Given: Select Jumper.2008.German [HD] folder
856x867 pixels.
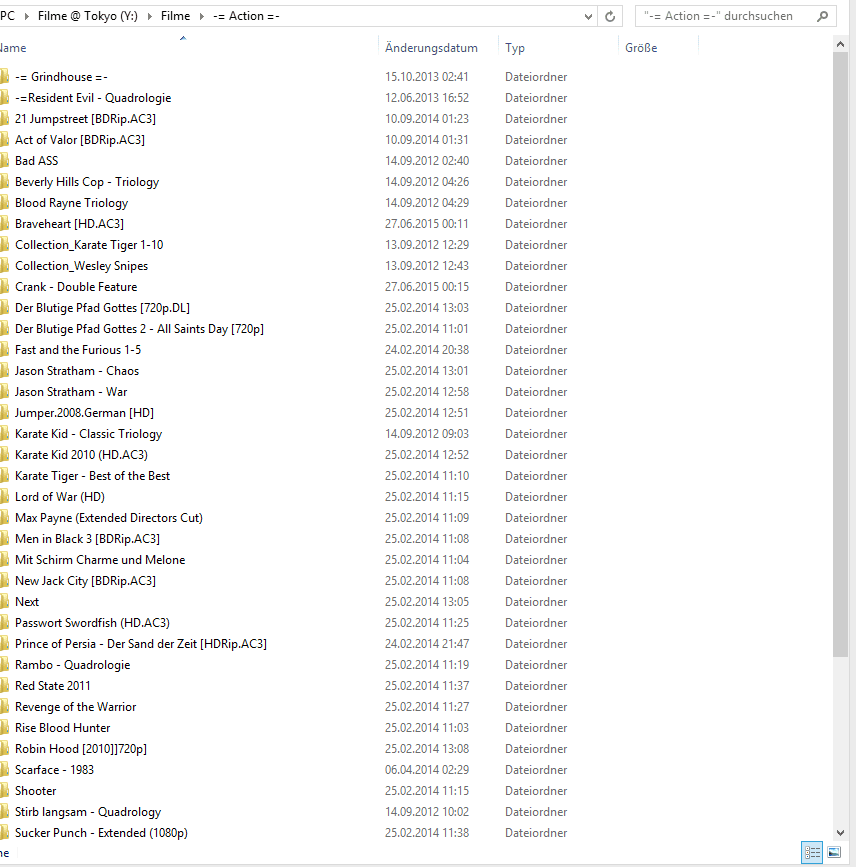Looking at the screenshot, I should [x=84, y=413].
